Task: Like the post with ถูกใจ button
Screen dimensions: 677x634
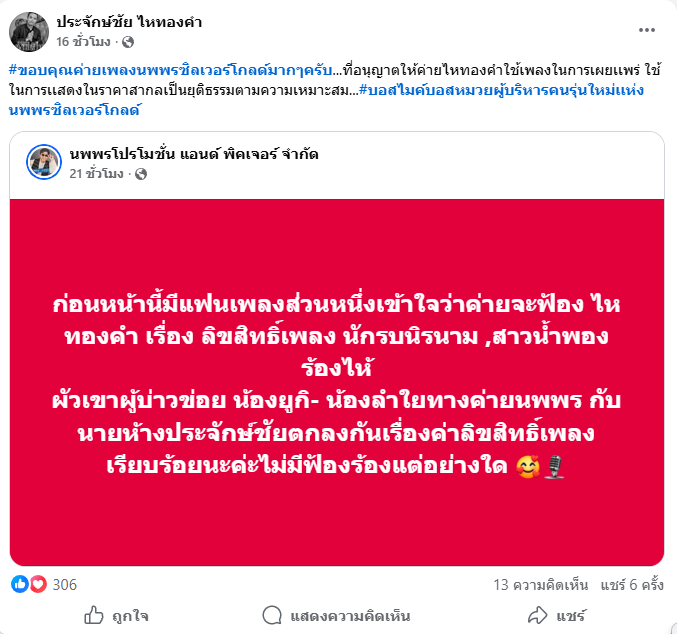Action: click(116, 615)
